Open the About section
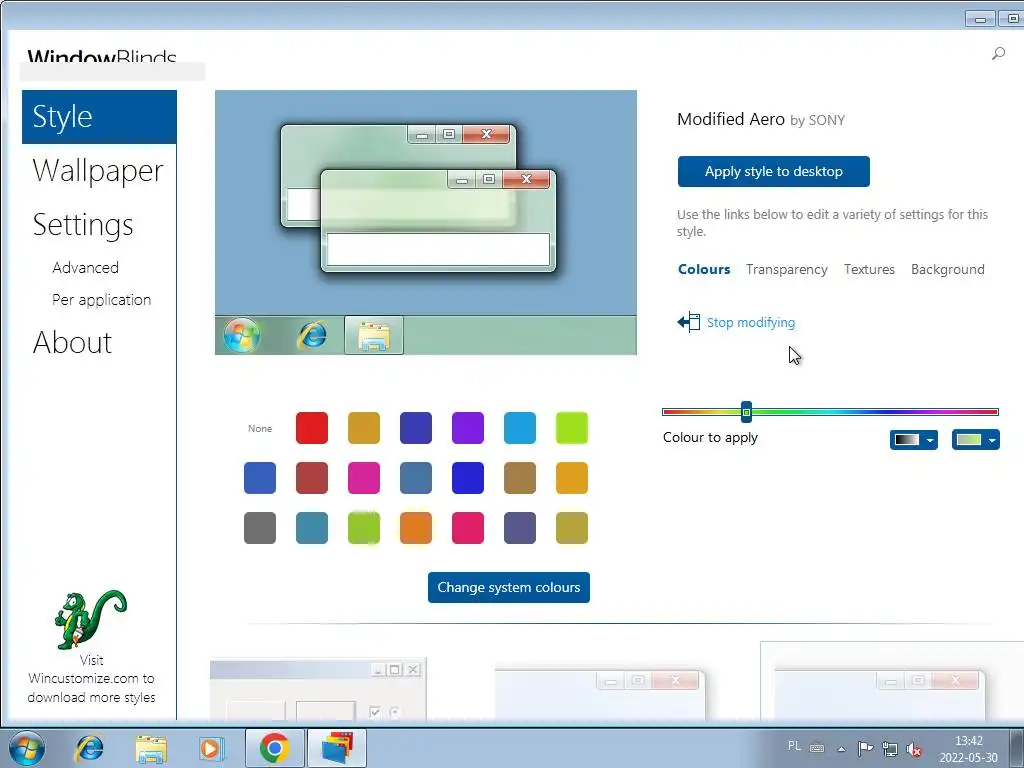Image resolution: width=1024 pixels, height=768 pixels. 72,342
